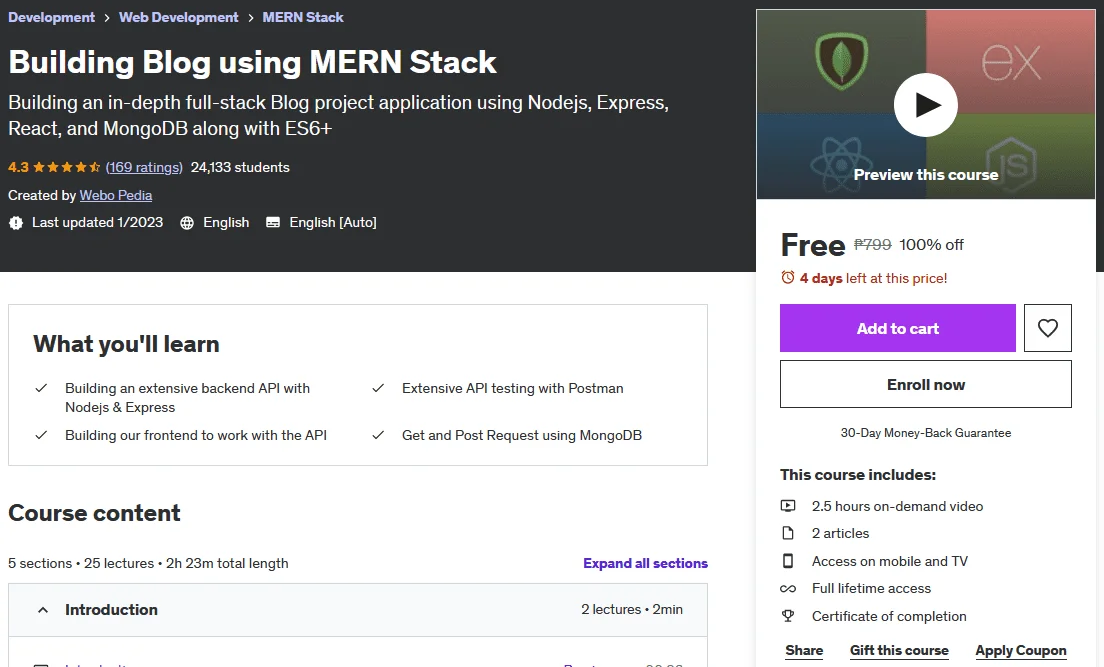The height and width of the screenshot is (667, 1104).
Task: Click checkmark beside Get and Post Request
Action: 378,435
